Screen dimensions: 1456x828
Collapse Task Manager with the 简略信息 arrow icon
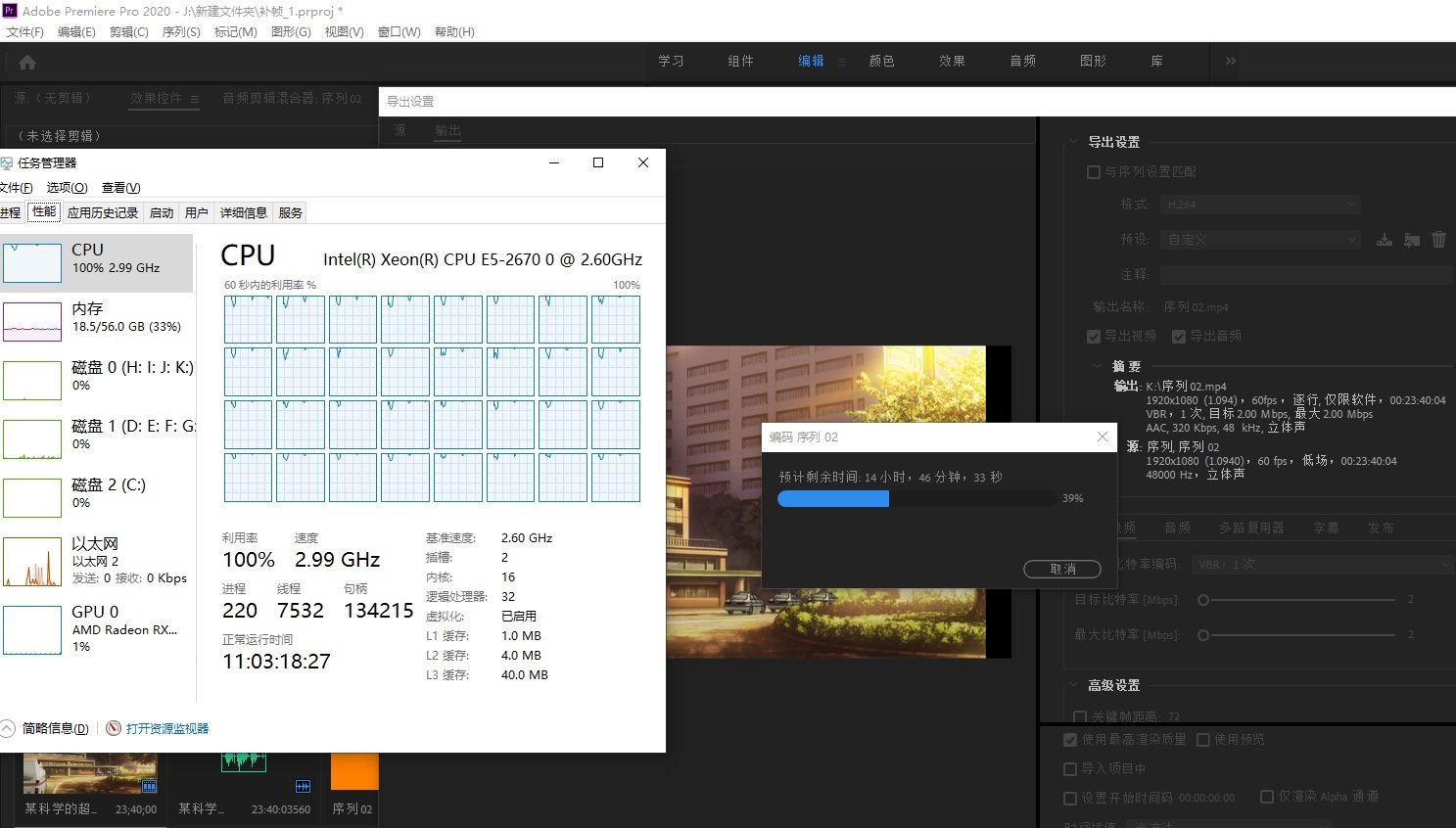click(x=8, y=728)
